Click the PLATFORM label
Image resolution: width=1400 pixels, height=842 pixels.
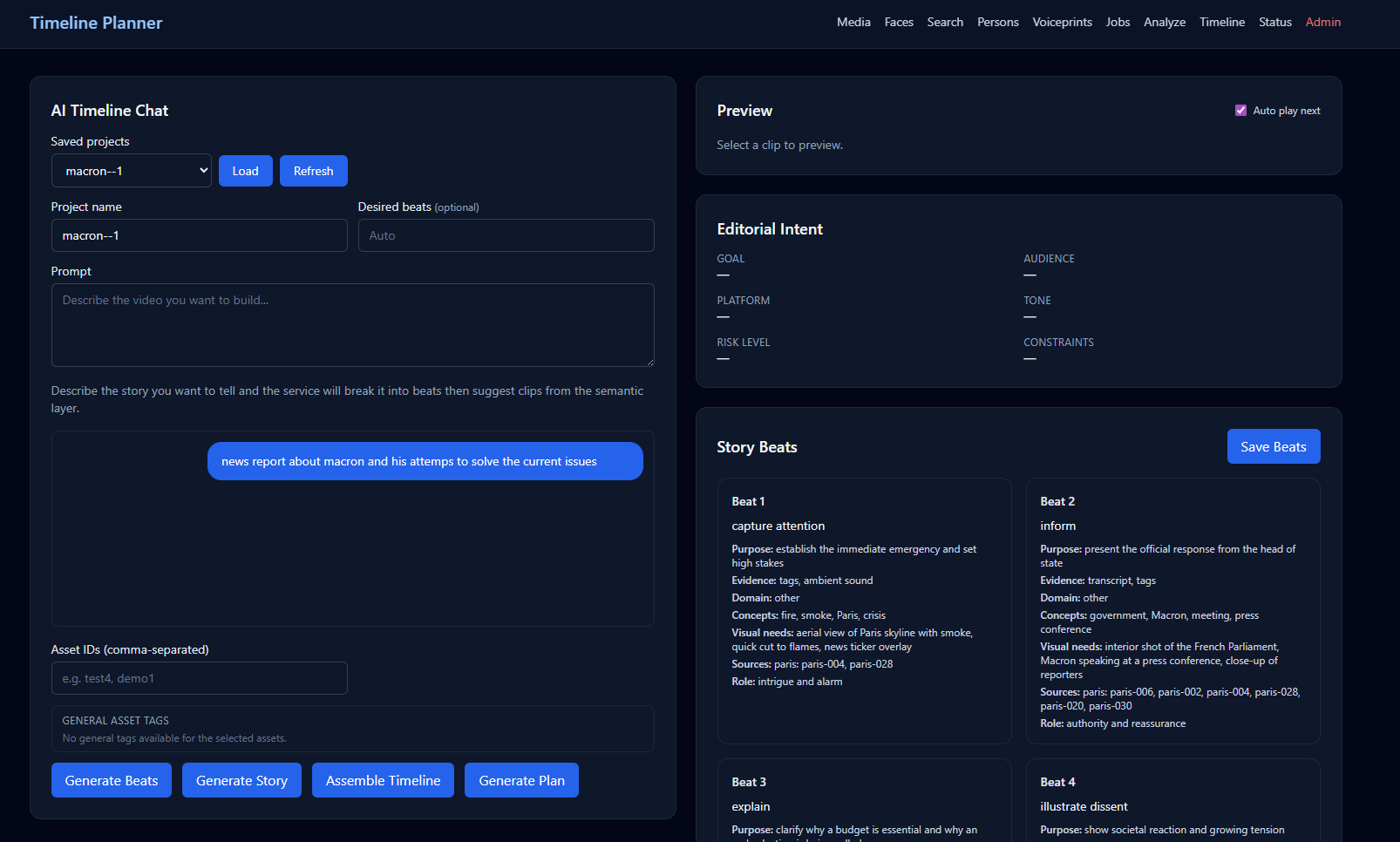click(x=743, y=301)
